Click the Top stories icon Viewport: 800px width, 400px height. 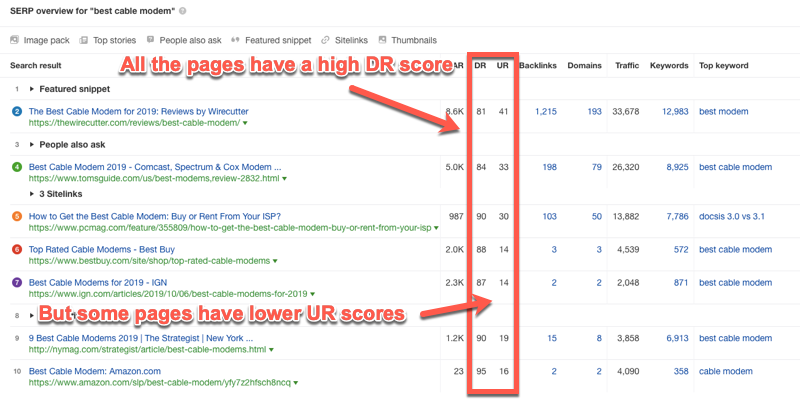pyautogui.click(x=84, y=41)
